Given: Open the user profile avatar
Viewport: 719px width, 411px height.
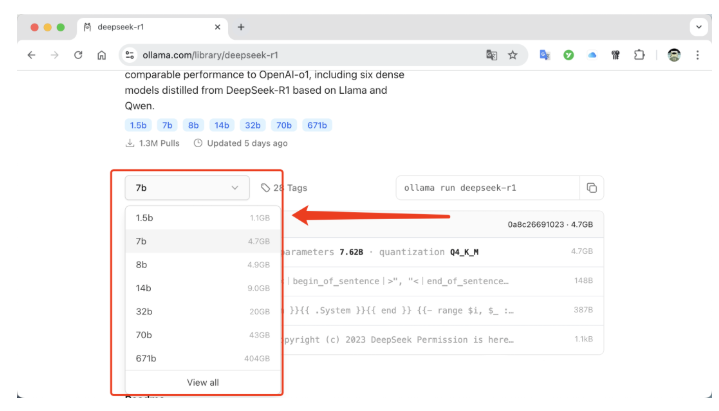Looking at the screenshot, I should pyautogui.click(x=674, y=55).
